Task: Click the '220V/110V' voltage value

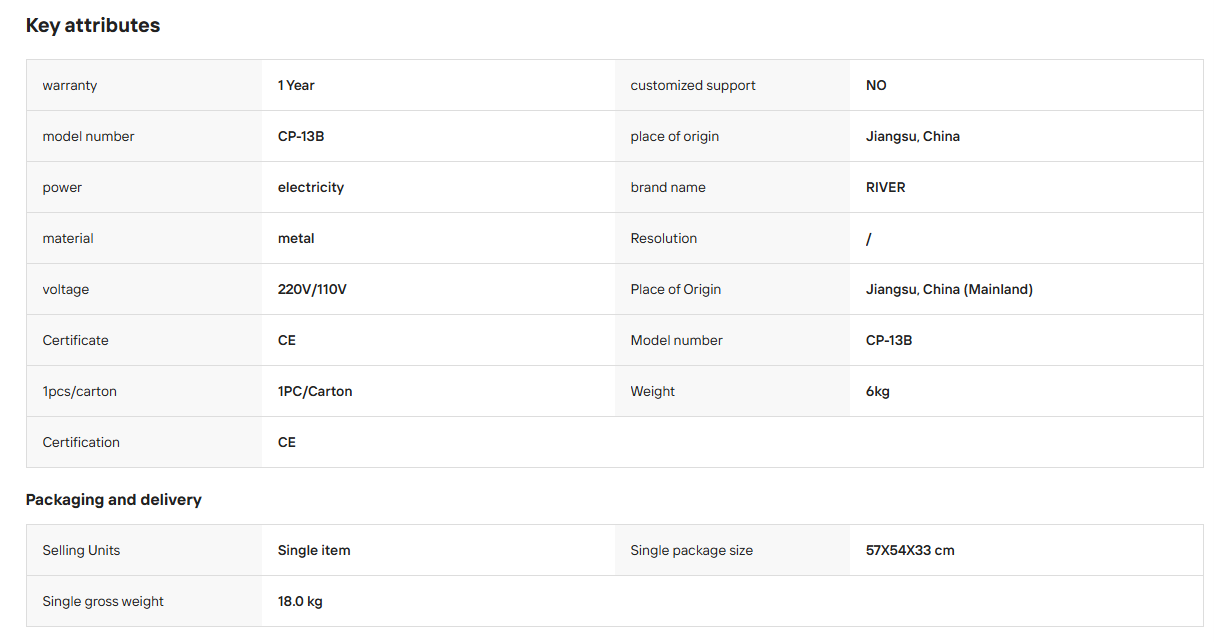Action: 312,289
